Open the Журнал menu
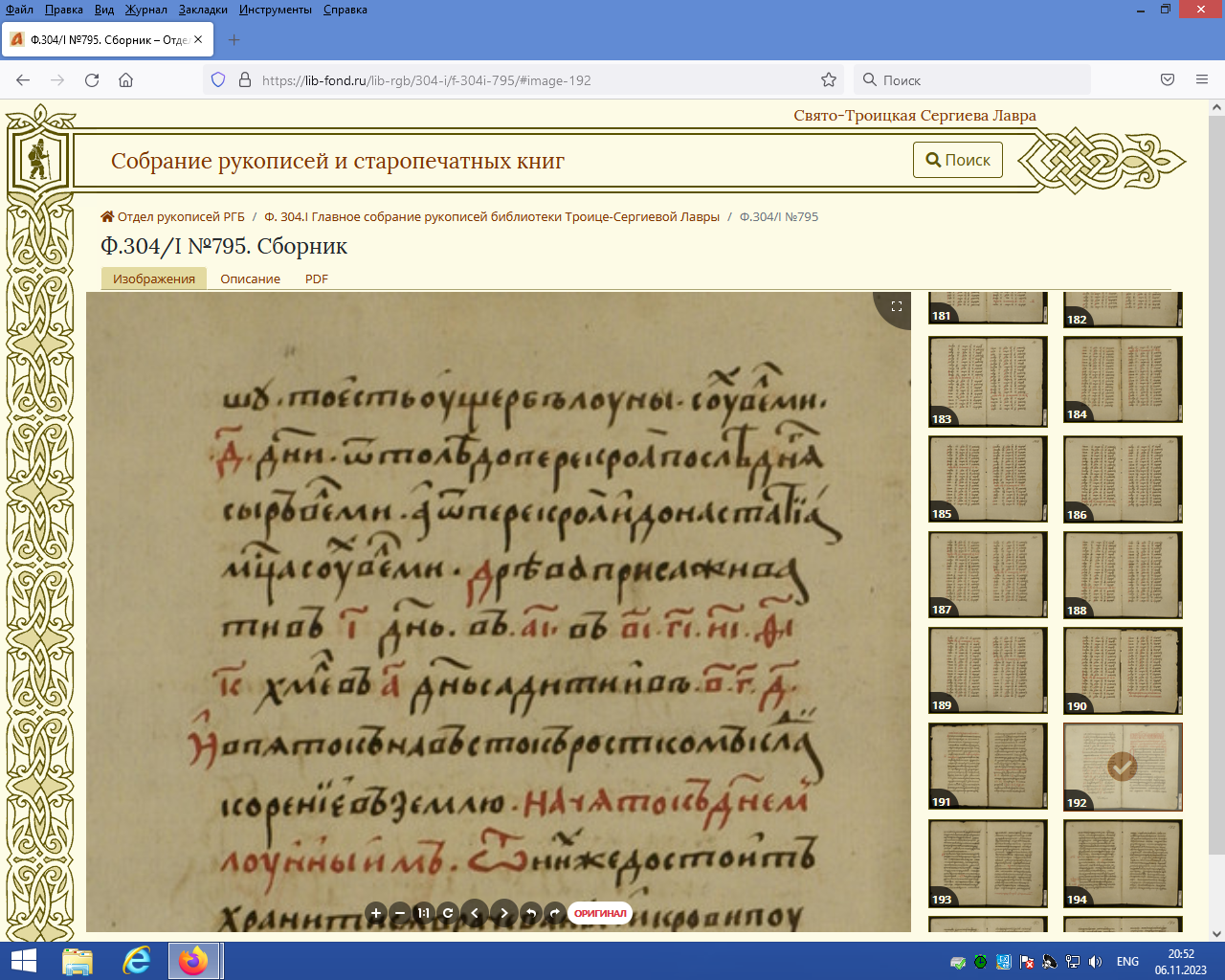Image resolution: width=1225 pixels, height=980 pixels. click(x=145, y=10)
